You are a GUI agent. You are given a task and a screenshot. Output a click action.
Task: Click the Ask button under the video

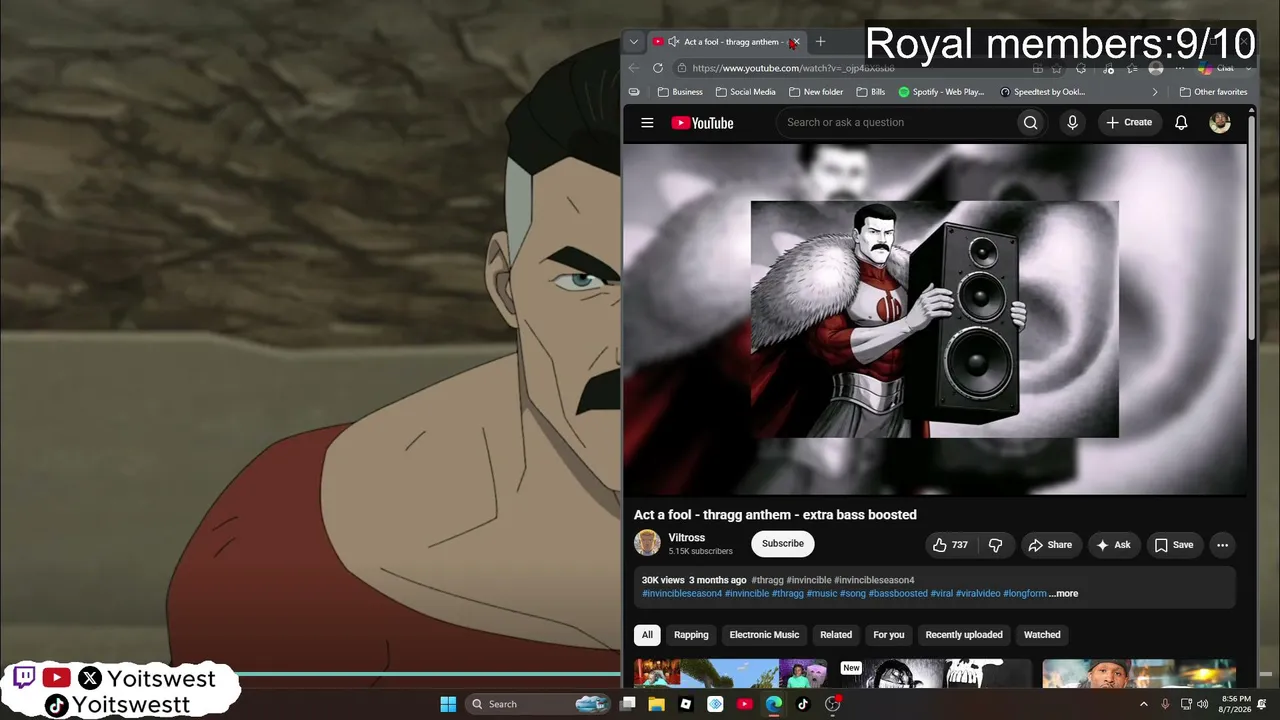(1113, 545)
